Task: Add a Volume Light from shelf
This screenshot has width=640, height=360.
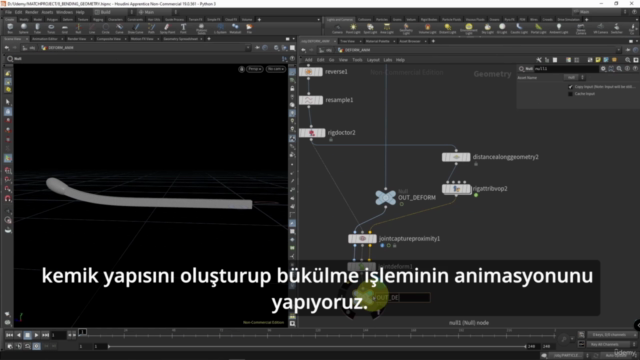Action: (427, 29)
